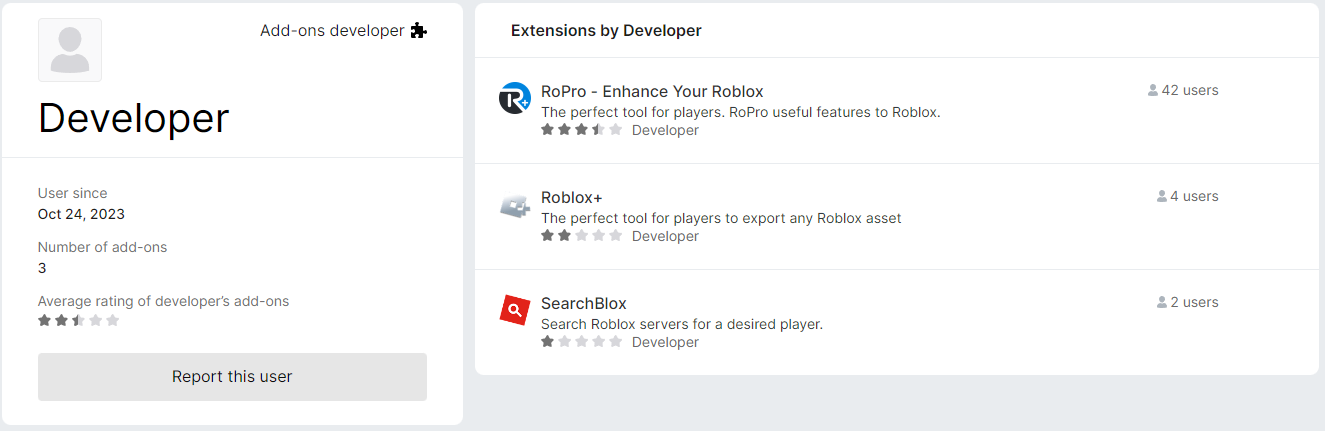Click the users icon beside 2 users
Screen dimensions: 1325x431
click(x=1162, y=302)
